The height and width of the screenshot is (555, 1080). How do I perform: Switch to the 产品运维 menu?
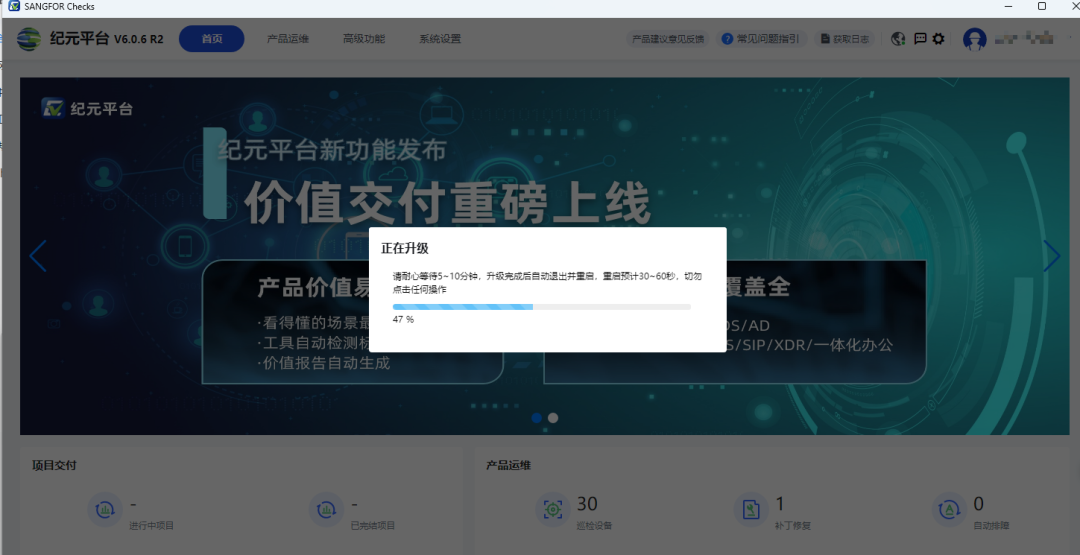[288, 39]
